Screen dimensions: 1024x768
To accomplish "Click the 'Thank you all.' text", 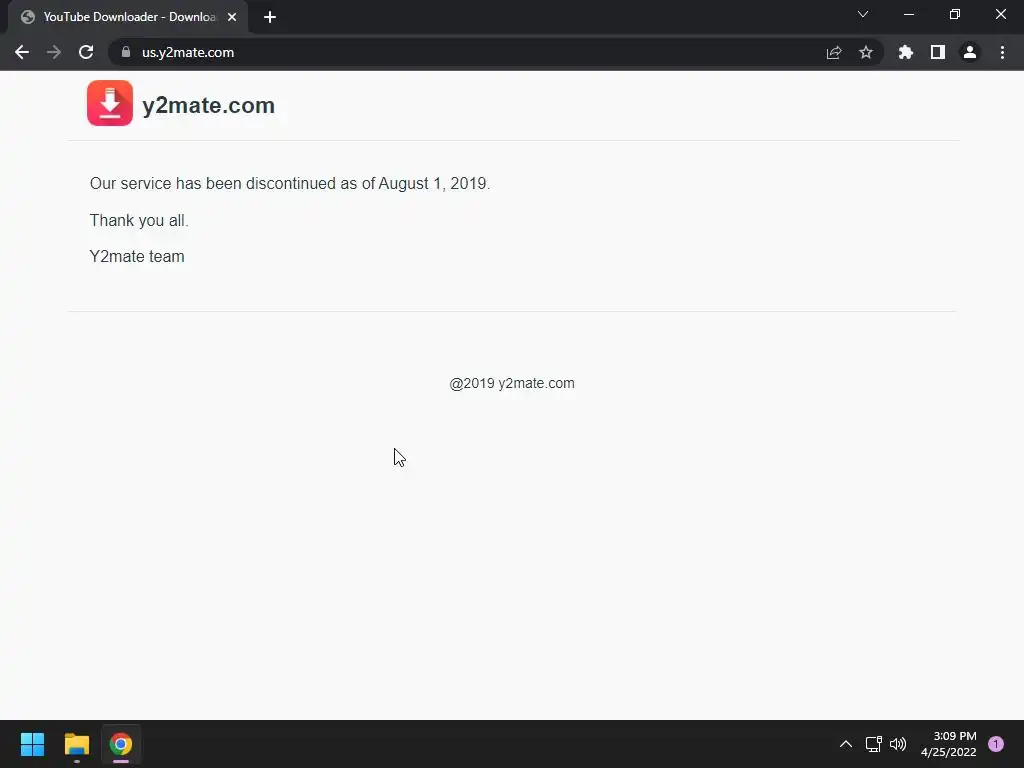I will click(139, 221).
